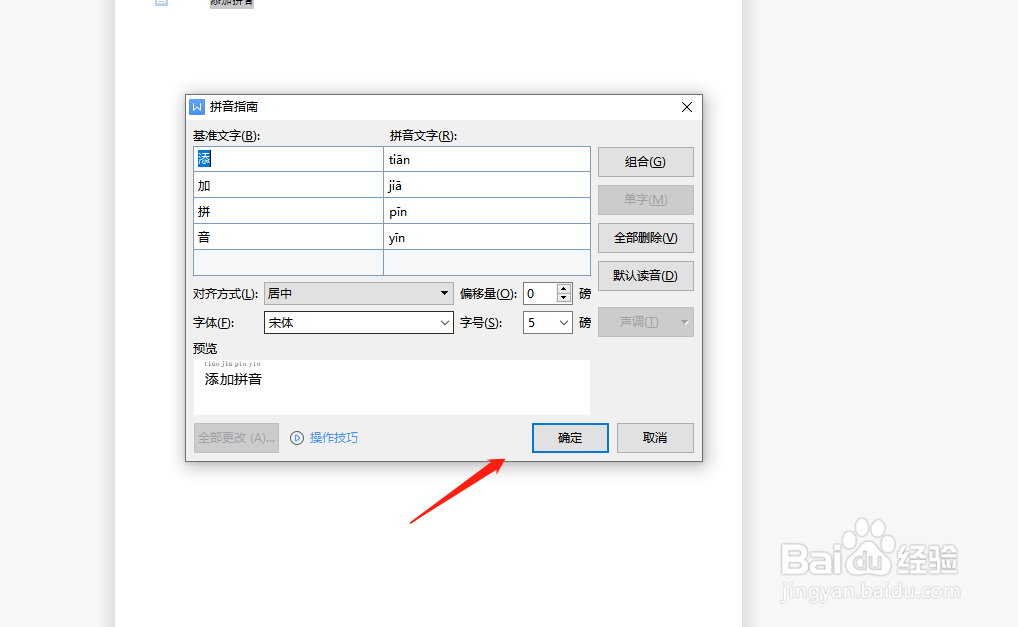Click the WPS icon in the dialog title
Image resolution: width=1018 pixels, height=627 pixels.
[x=197, y=106]
